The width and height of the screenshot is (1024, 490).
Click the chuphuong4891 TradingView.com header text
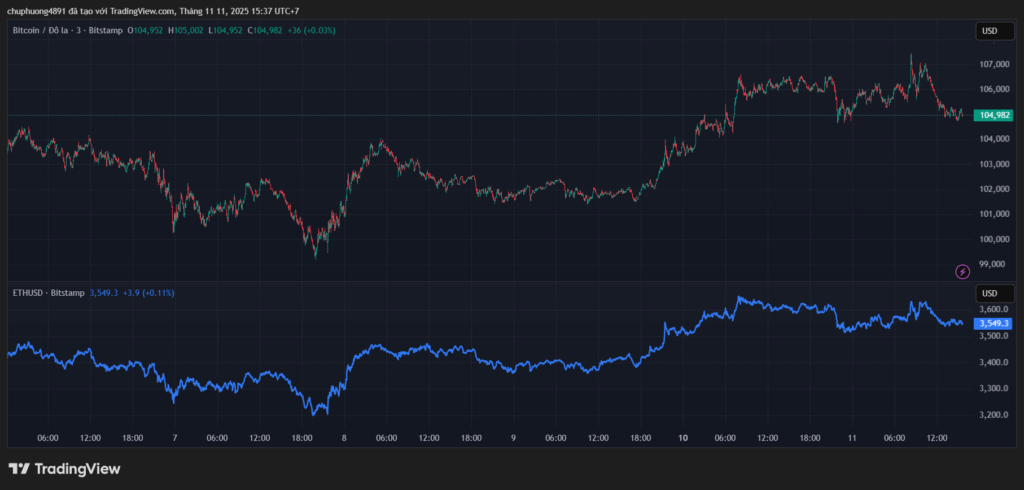(x=151, y=11)
